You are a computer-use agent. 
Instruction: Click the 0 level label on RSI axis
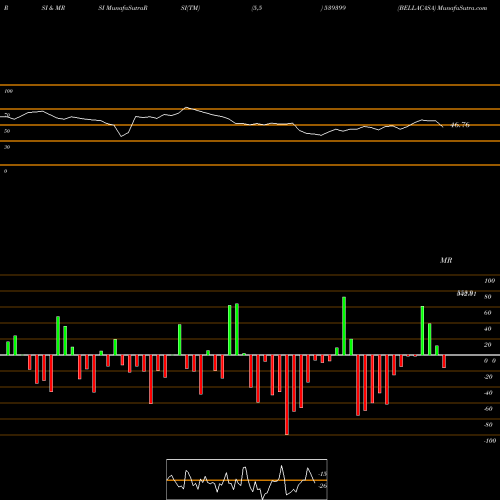pos(5,171)
